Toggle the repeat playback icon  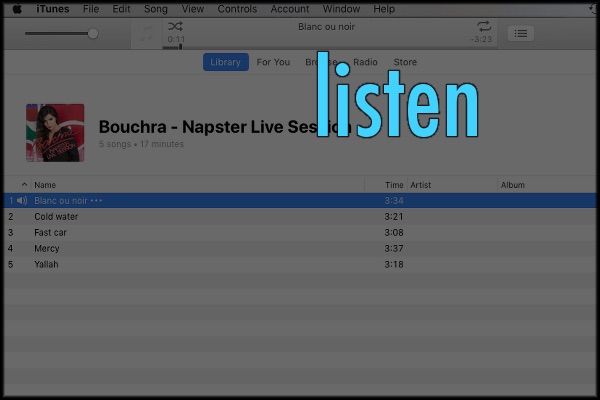coord(484,26)
